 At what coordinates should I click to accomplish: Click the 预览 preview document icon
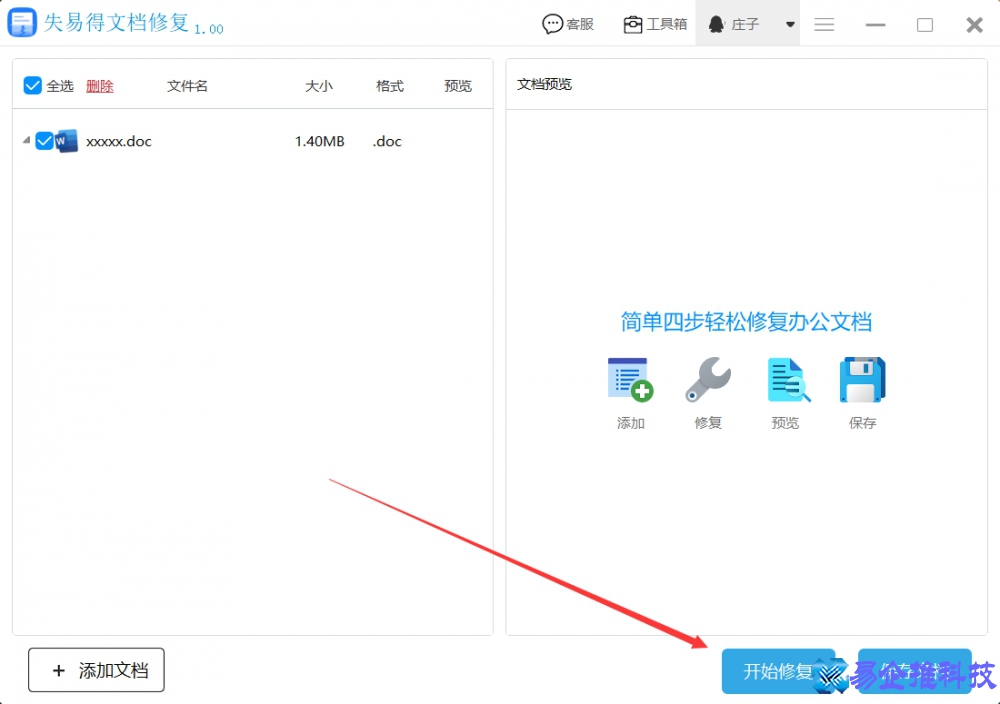786,380
